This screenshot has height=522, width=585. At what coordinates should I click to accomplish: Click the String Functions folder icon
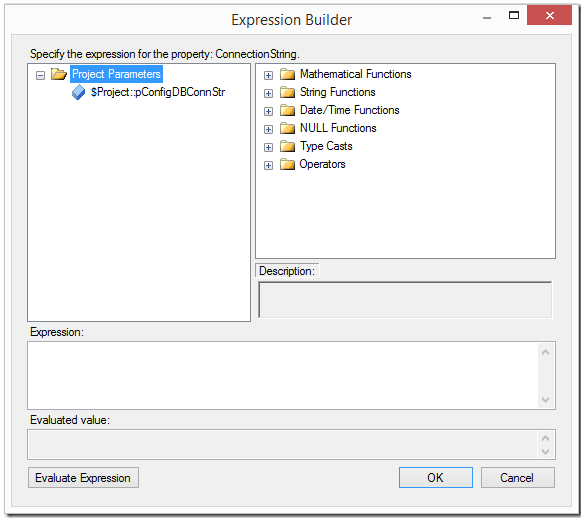287,92
